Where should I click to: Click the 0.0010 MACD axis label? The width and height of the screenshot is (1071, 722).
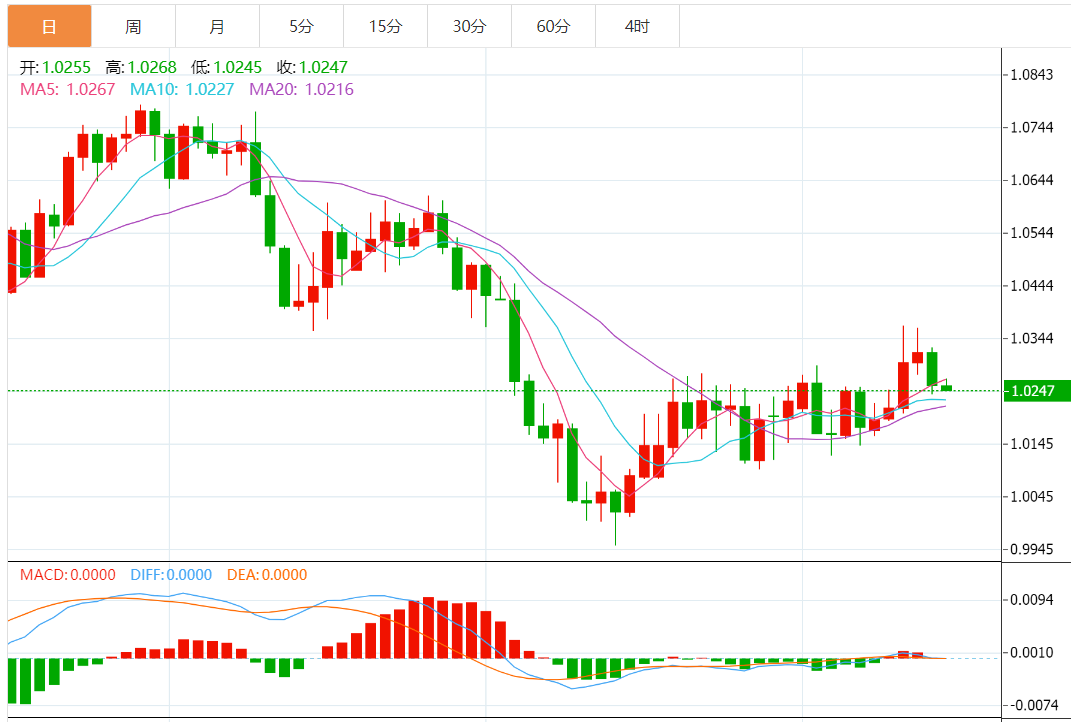click(x=1031, y=652)
